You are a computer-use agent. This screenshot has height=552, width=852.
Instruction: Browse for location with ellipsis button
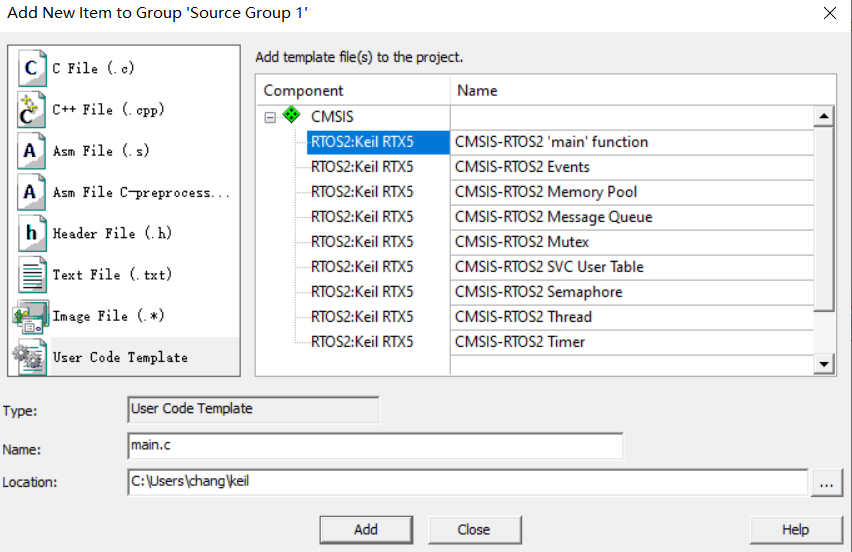point(825,483)
